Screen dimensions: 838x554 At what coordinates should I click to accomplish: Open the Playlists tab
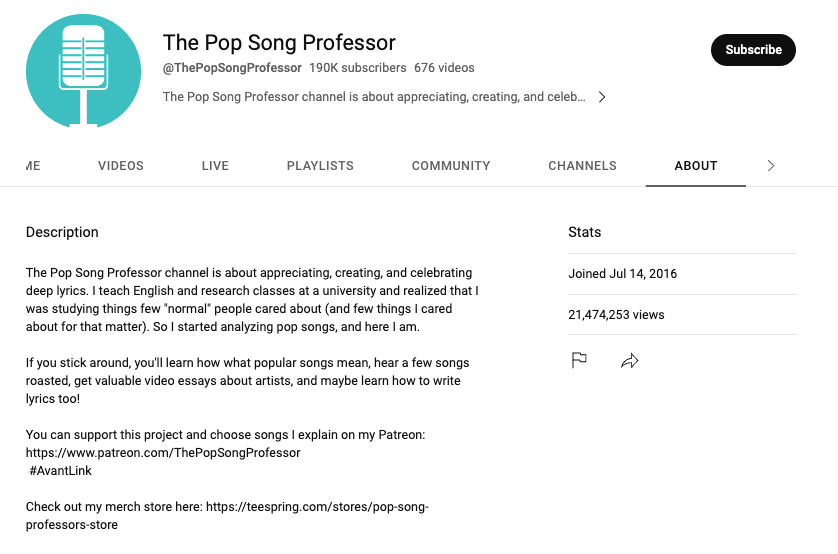320,166
